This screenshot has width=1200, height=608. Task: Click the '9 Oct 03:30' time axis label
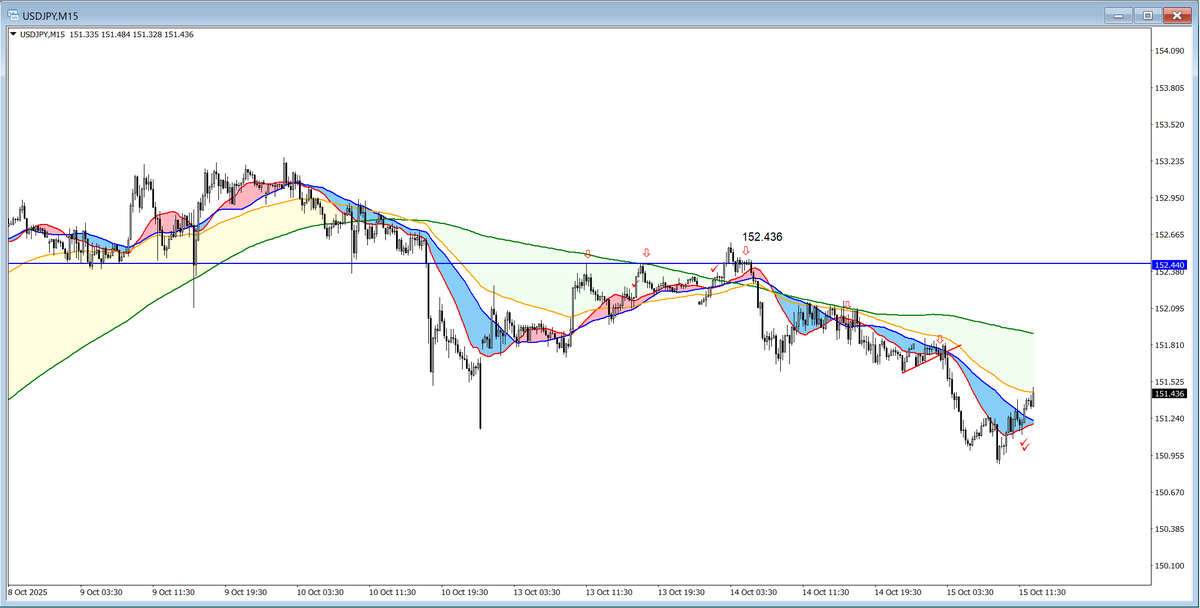click(x=101, y=592)
